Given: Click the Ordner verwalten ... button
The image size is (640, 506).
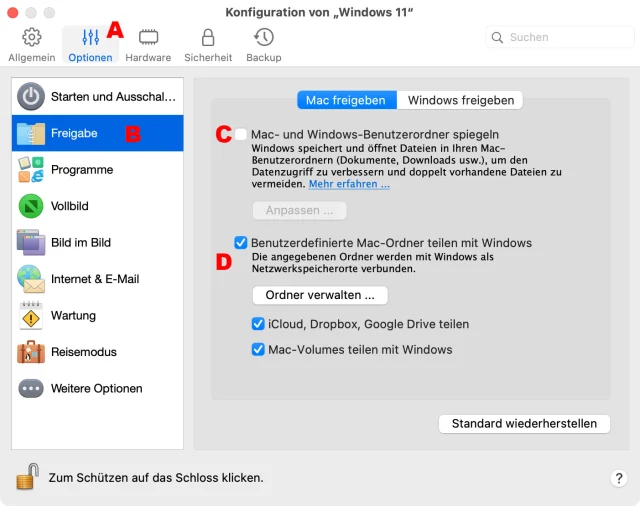Looking at the screenshot, I should (x=320, y=295).
